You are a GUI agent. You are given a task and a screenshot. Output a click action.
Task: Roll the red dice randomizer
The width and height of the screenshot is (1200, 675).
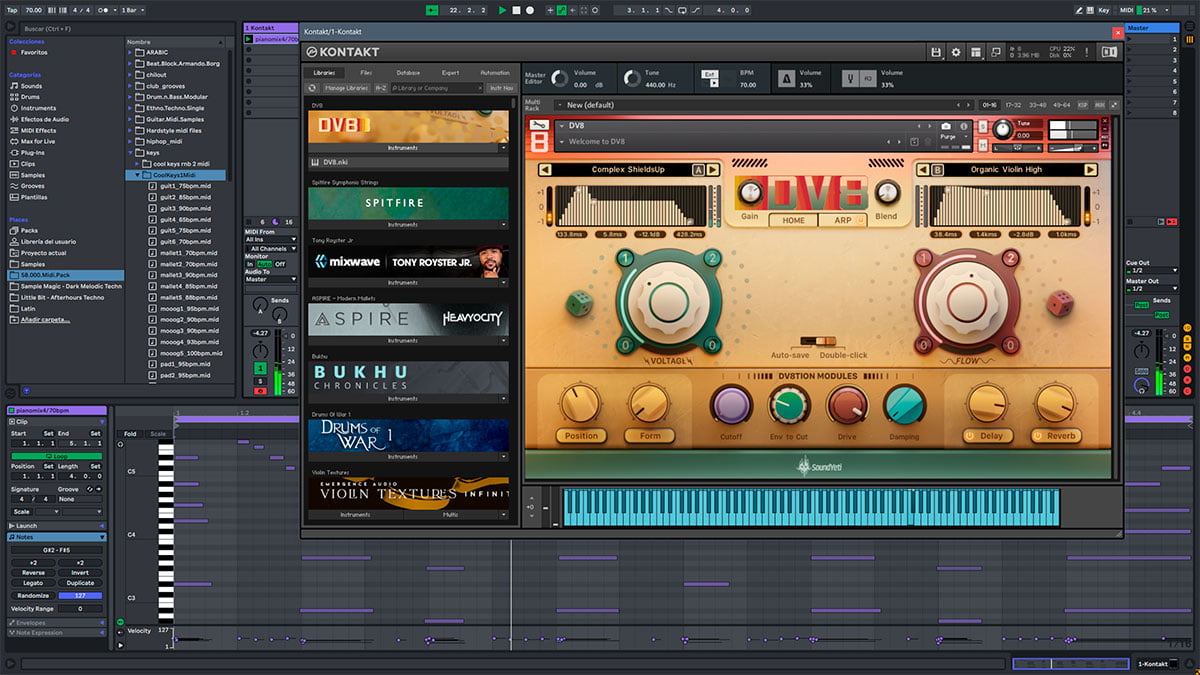click(1059, 302)
